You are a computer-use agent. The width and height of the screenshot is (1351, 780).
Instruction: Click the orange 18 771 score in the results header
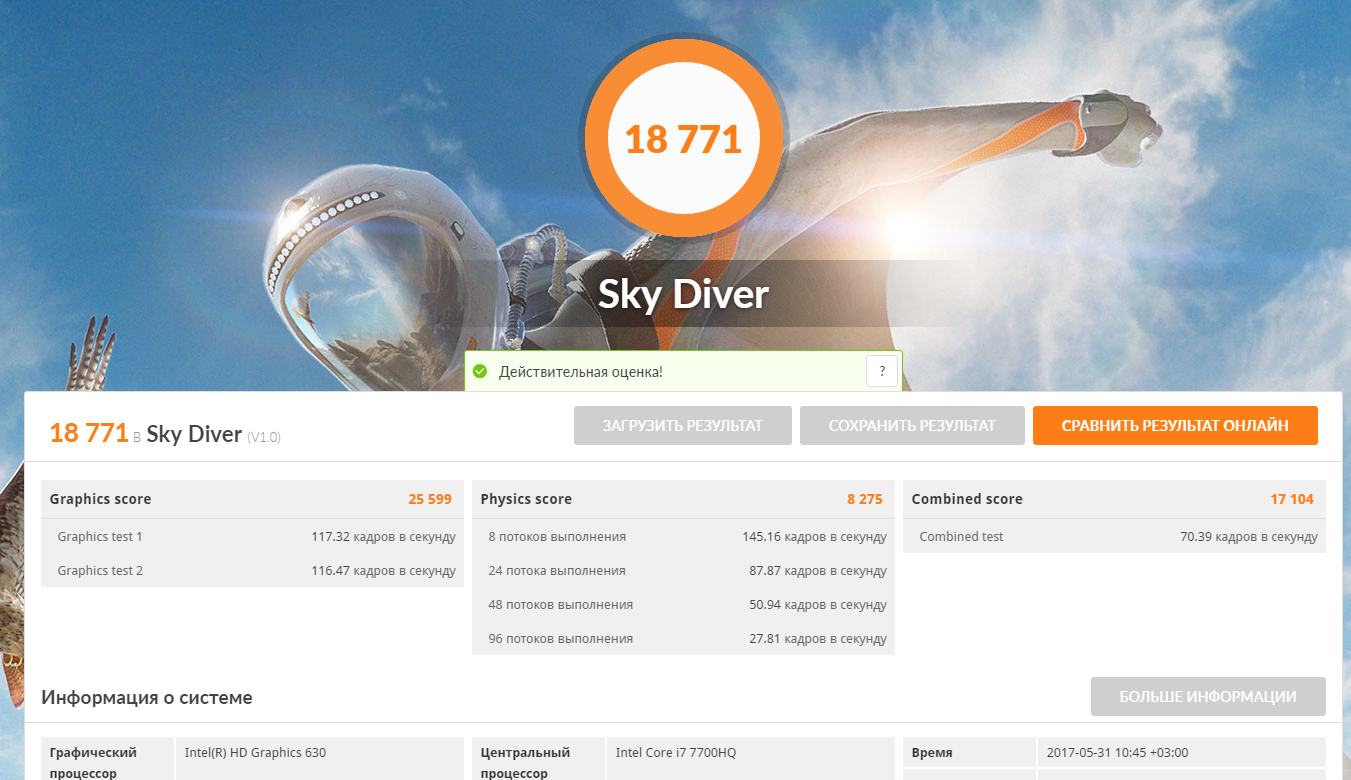[89, 433]
